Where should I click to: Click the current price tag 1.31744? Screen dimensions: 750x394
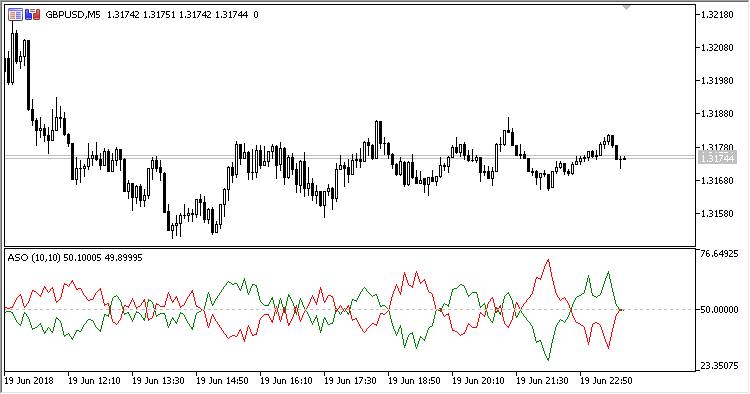point(717,157)
